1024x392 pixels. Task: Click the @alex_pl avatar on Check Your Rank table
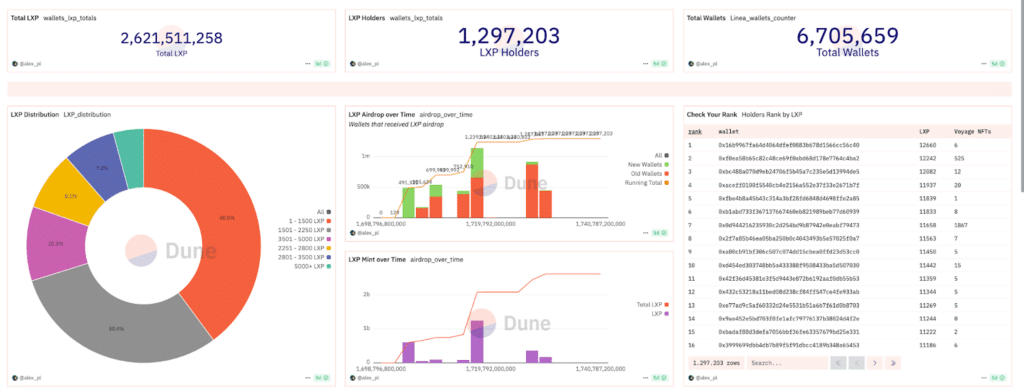[691, 378]
